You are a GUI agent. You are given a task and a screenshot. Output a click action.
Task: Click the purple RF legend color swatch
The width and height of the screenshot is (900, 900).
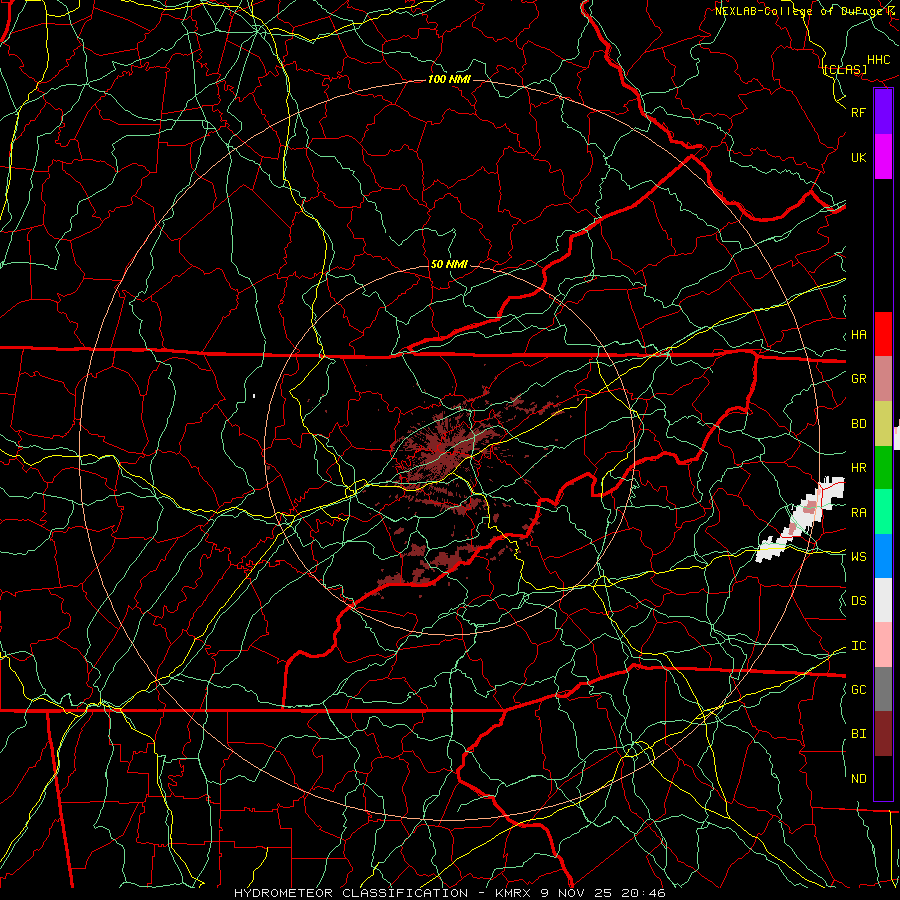click(883, 112)
